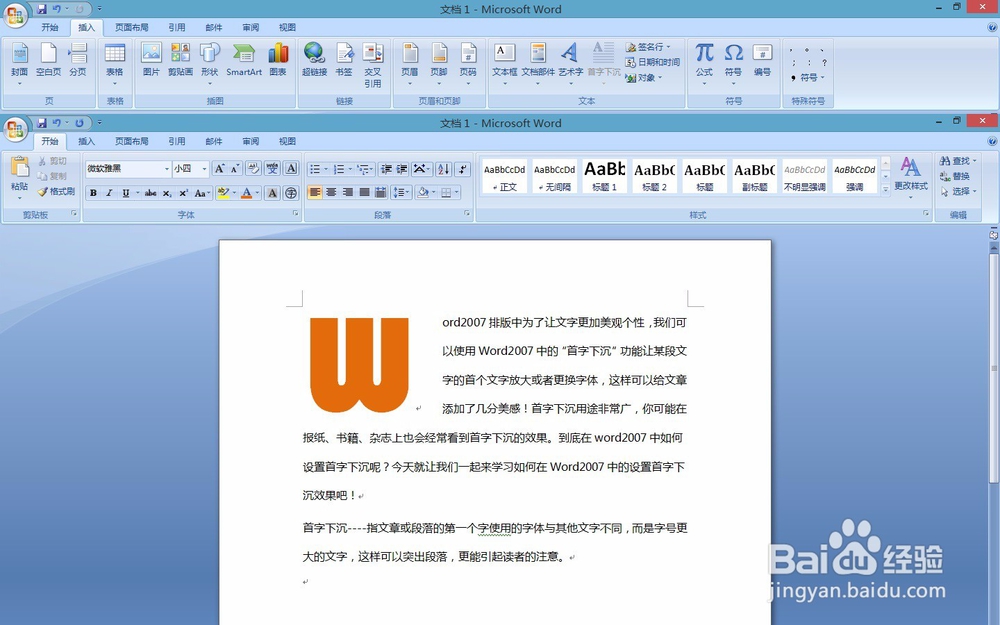
Task: Open the 引用 tab in lower window
Action: tap(177, 142)
